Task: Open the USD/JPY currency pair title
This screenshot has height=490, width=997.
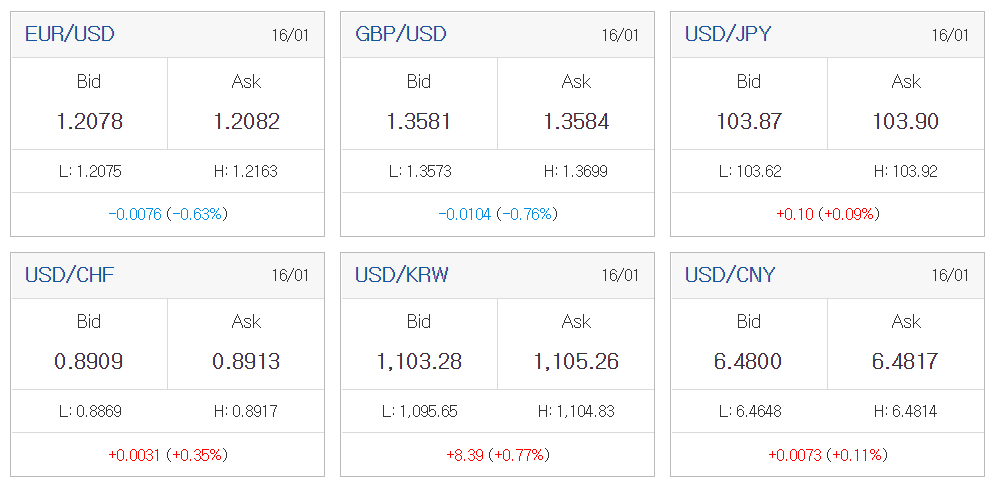Action: point(728,34)
